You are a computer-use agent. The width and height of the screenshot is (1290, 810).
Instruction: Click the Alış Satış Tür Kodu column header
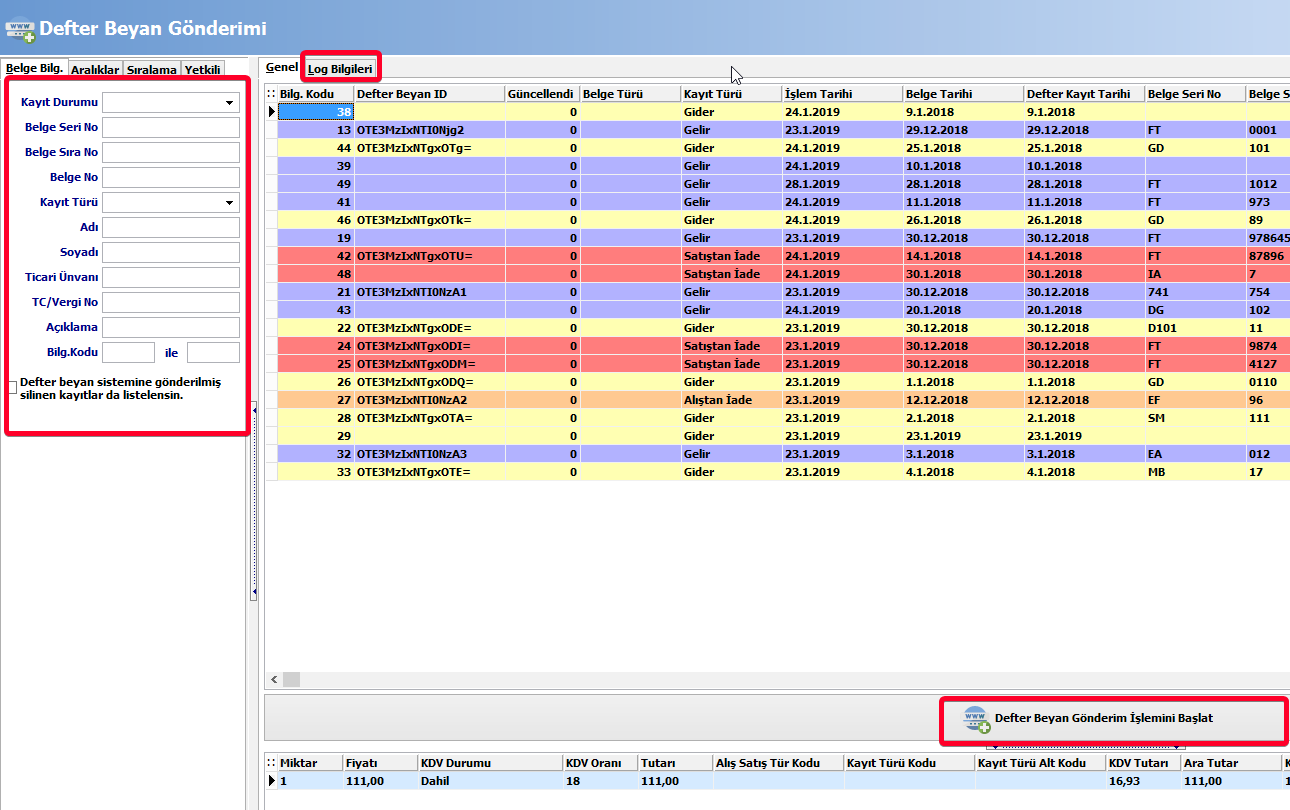click(x=778, y=763)
